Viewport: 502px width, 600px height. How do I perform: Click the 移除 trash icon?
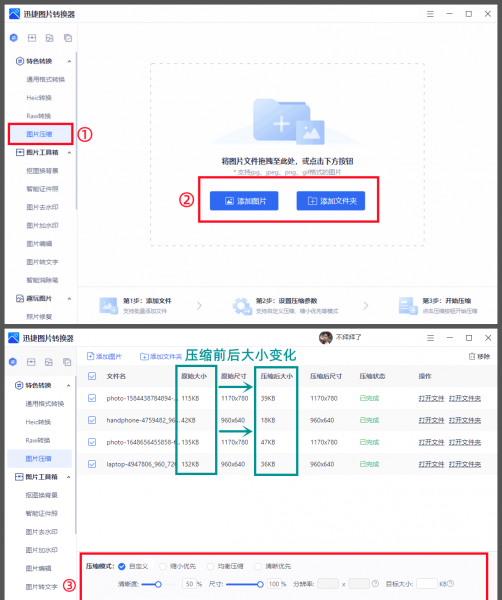click(x=472, y=357)
